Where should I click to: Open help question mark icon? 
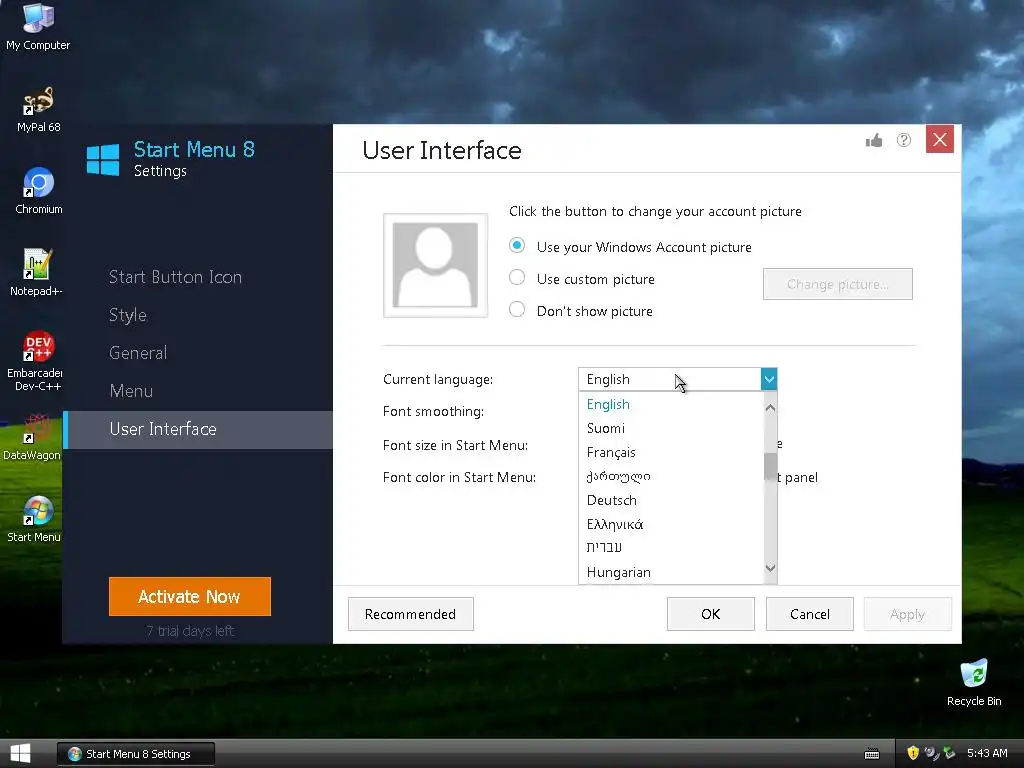(x=904, y=140)
